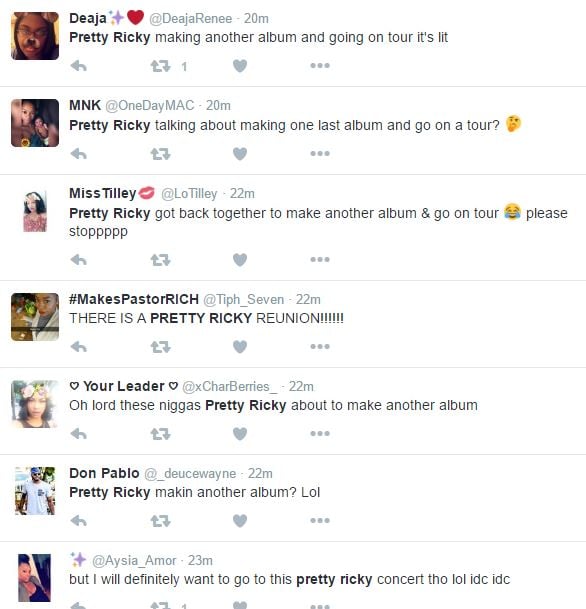Retweet the PRETTY RICKY REUNION tweet

click(x=160, y=346)
